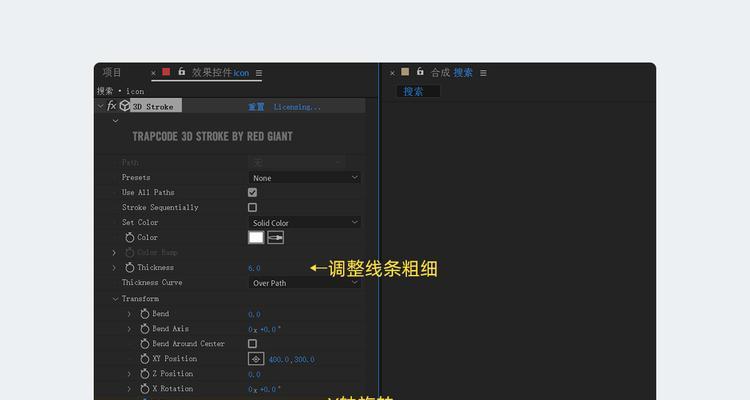The image size is (750, 400).
Task: Open the 效果控件 panel hamburger menu
Action: pos(259,73)
